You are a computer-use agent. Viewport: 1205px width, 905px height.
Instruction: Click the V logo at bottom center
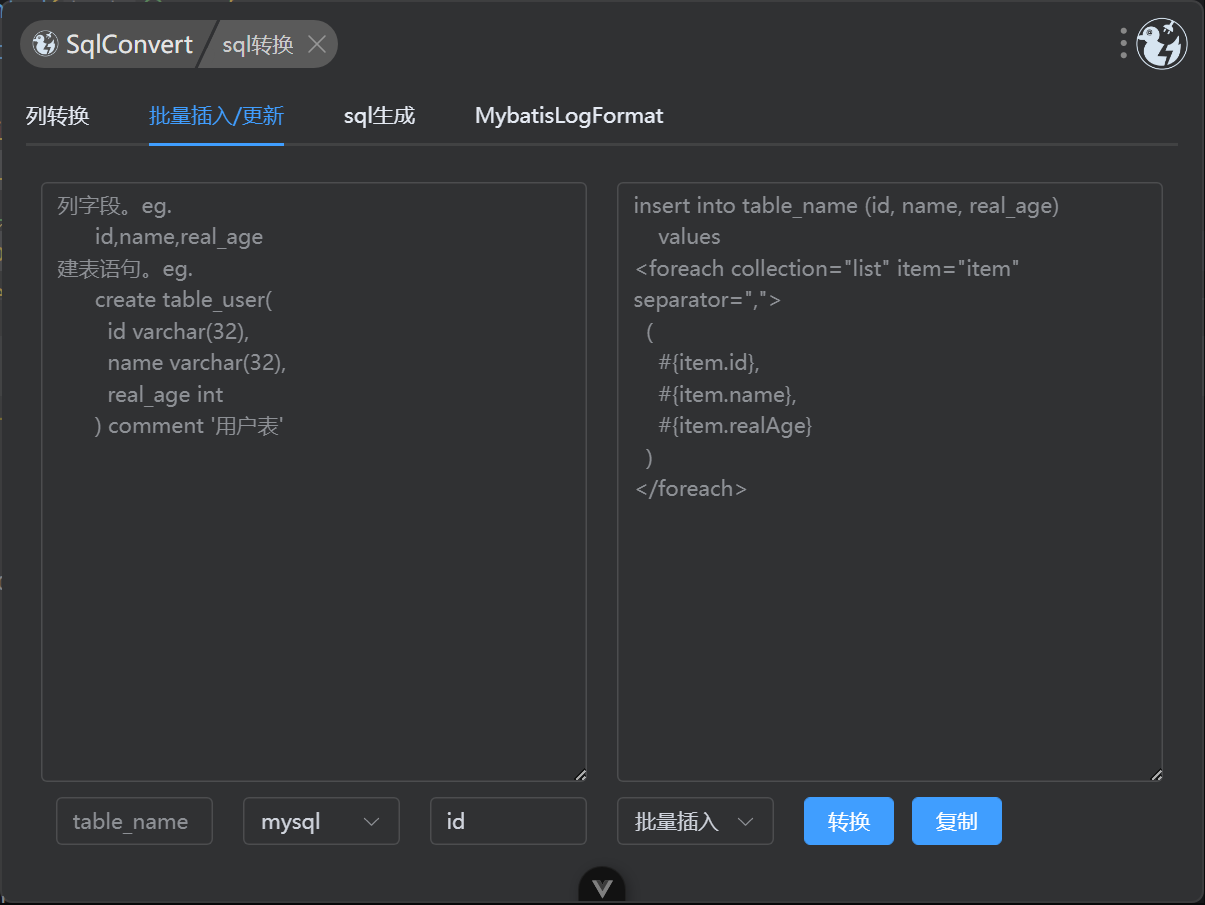[602, 887]
